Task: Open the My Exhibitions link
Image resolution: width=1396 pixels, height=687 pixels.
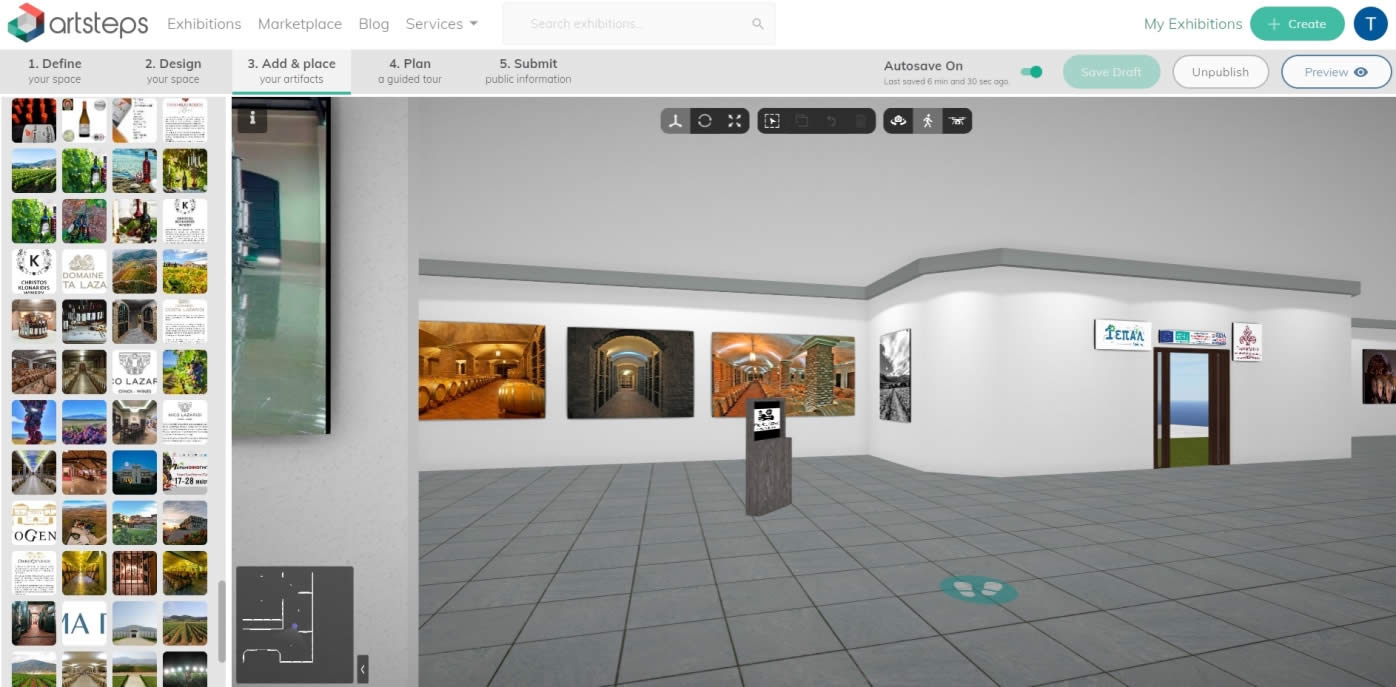Action: (x=1193, y=24)
